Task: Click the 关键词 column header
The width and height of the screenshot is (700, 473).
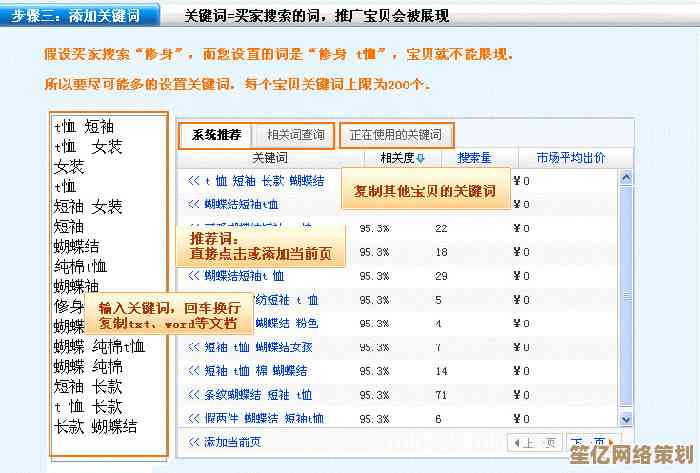Action: click(x=270, y=158)
